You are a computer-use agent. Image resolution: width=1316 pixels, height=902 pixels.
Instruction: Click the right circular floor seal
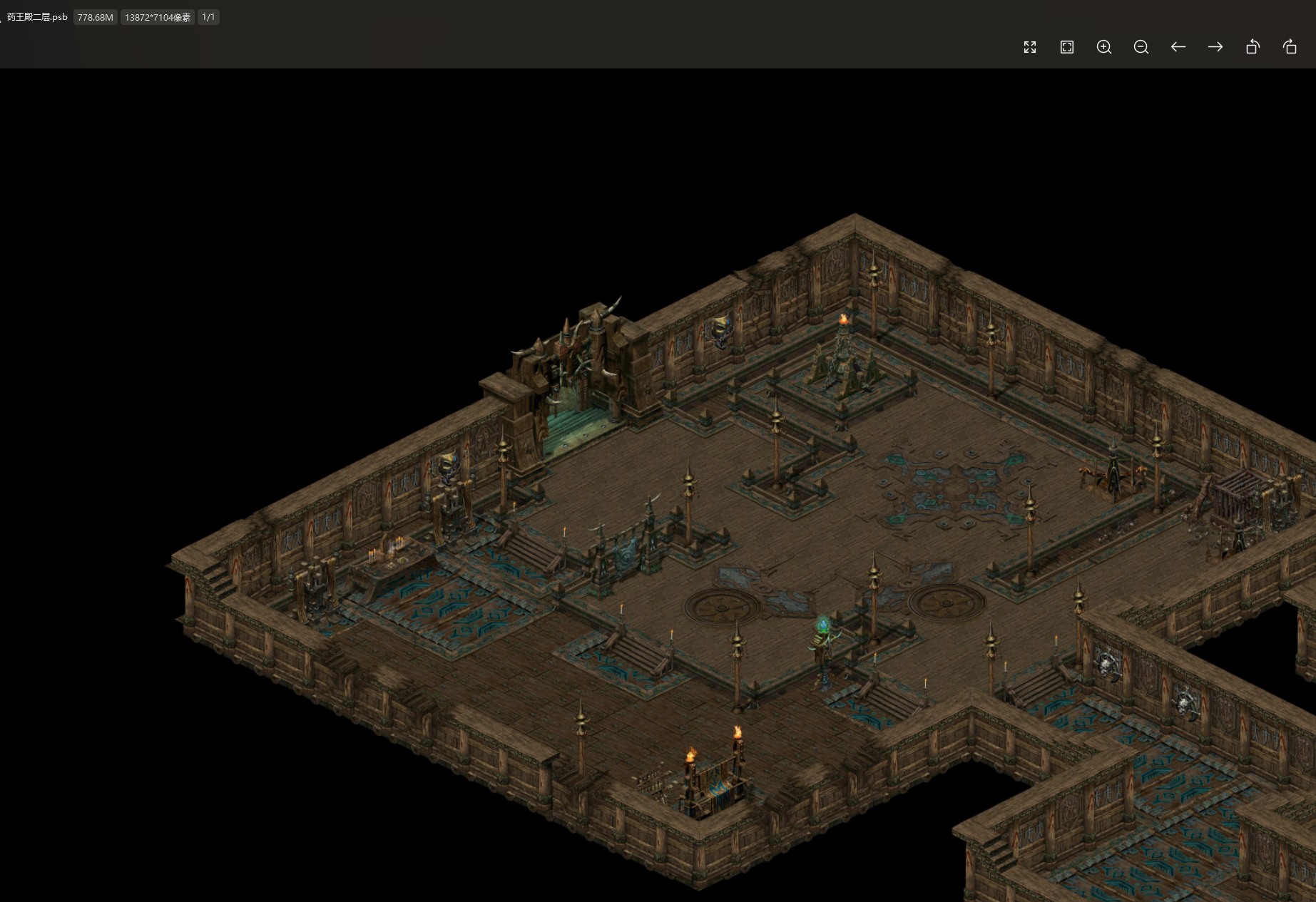pos(946,603)
